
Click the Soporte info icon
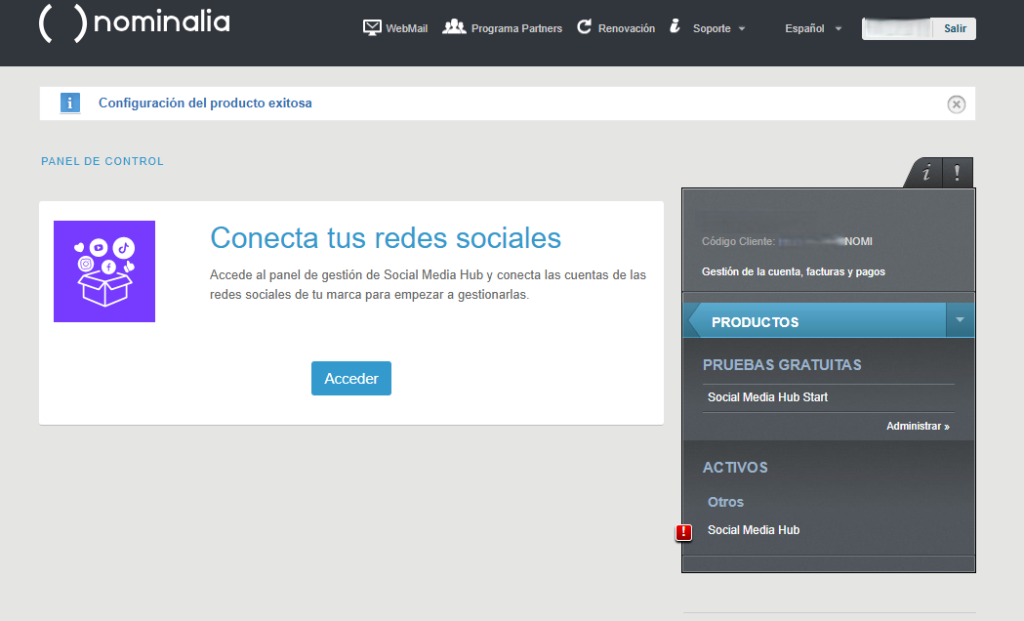click(x=675, y=26)
